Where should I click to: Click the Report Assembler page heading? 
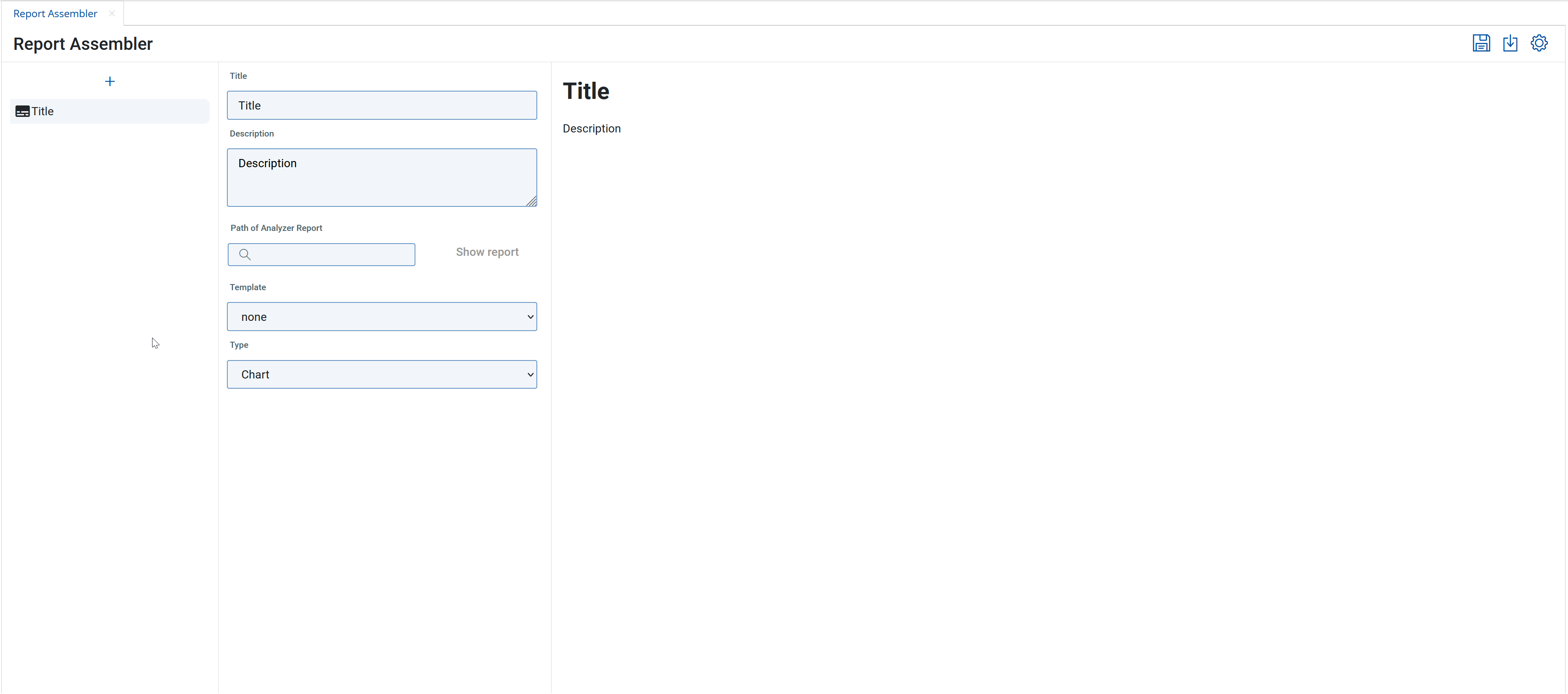83,44
